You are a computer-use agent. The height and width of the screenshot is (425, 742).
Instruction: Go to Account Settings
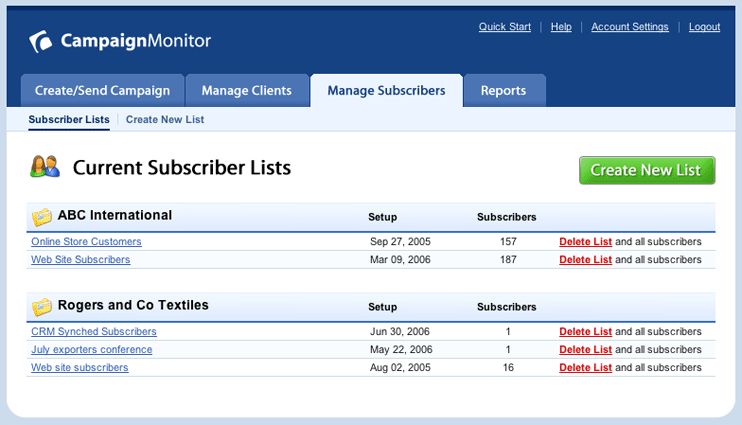630,27
